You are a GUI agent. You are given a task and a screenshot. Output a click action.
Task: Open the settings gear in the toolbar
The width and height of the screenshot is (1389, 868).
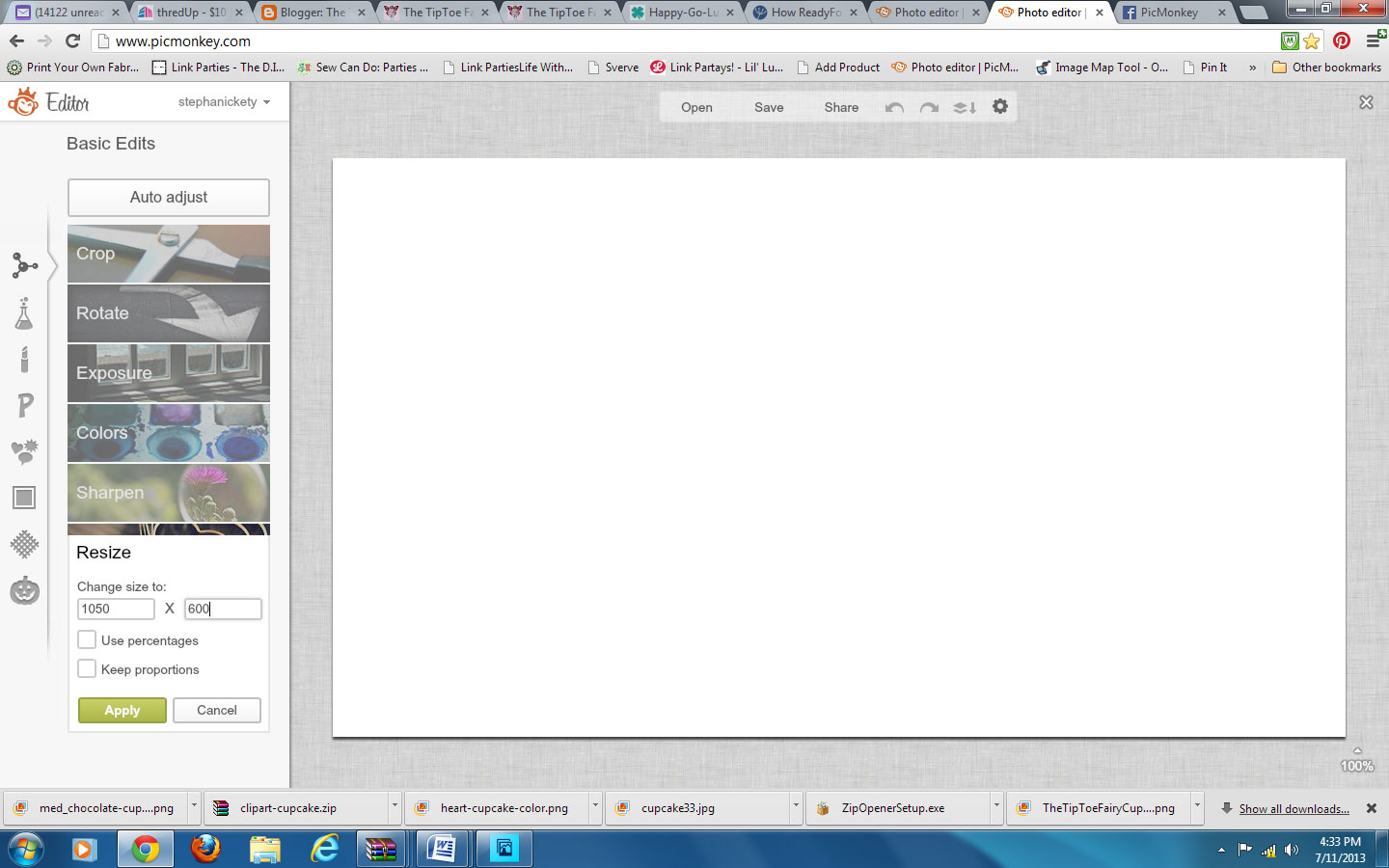point(1000,106)
